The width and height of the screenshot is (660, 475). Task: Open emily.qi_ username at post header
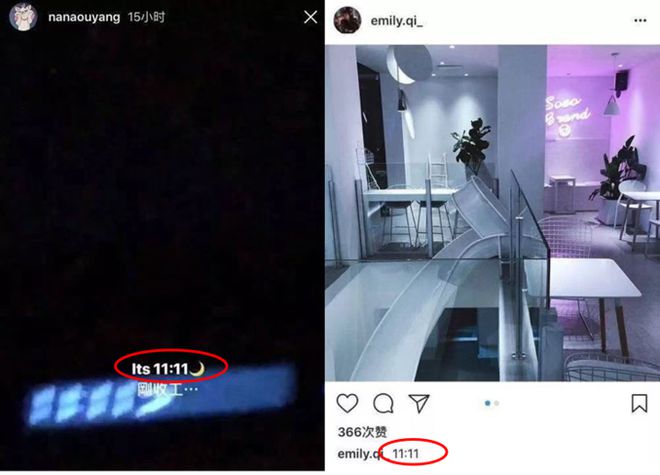click(x=397, y=21)
